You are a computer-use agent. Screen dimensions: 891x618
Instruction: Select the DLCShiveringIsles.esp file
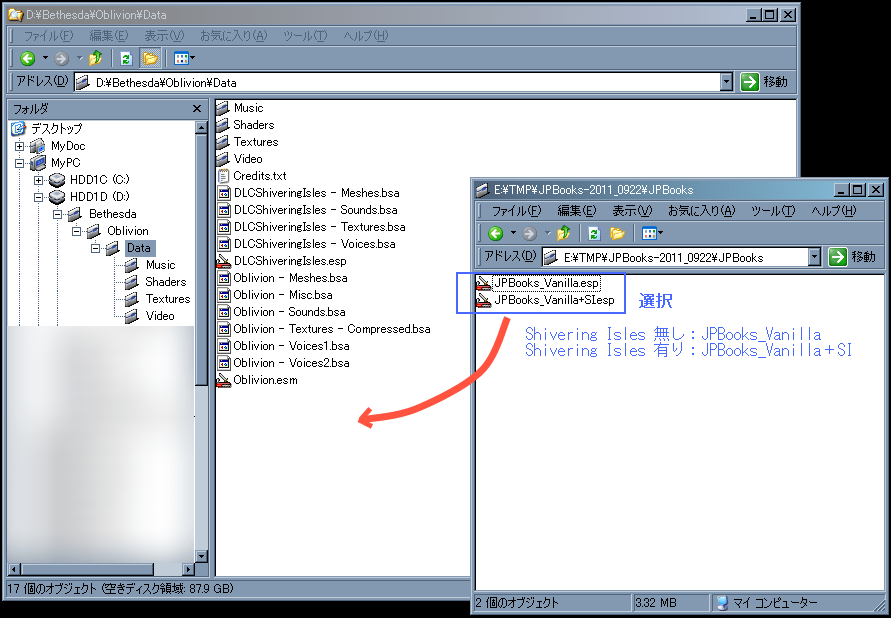pos(289,261)
